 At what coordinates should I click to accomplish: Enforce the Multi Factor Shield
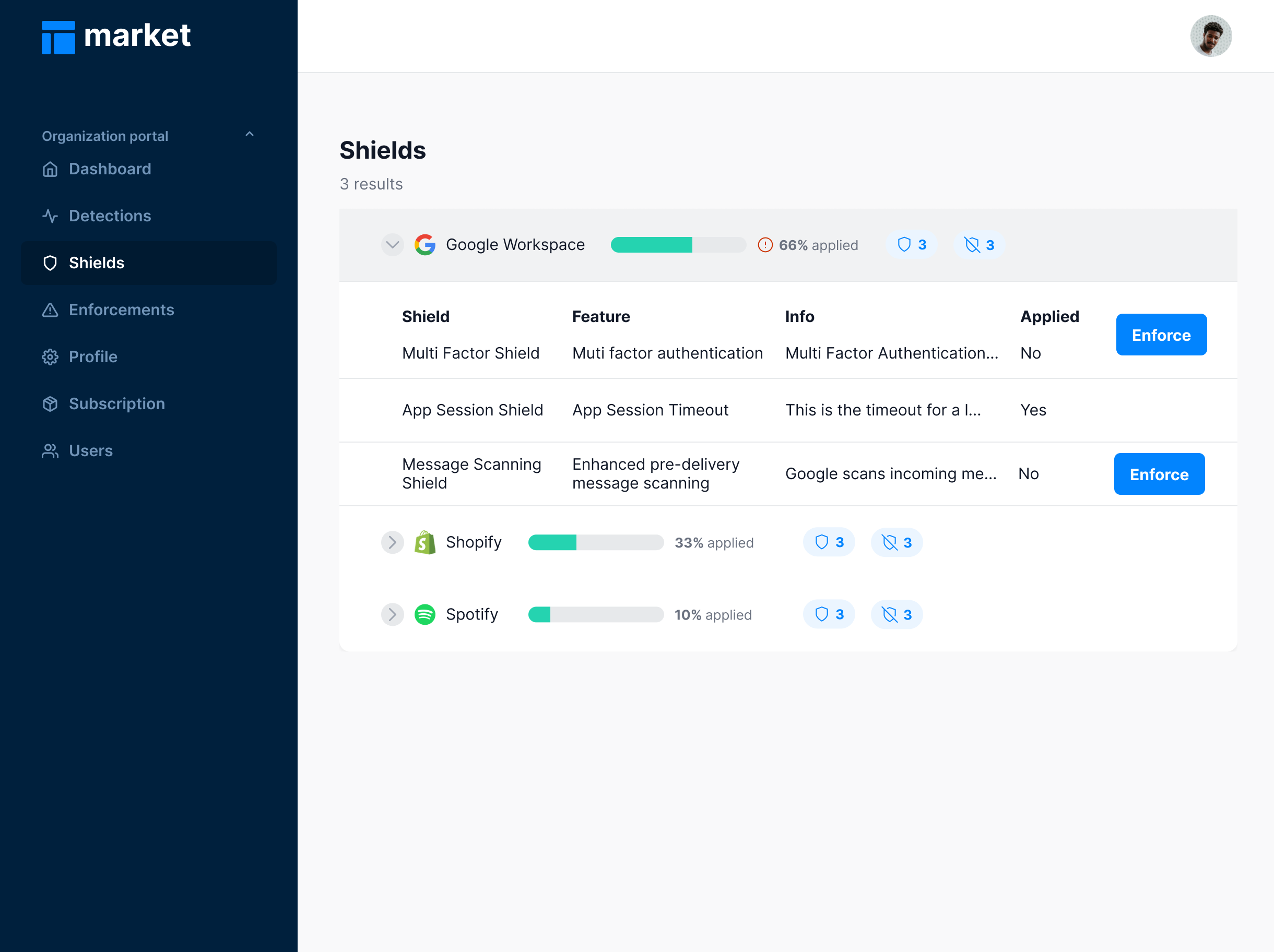(x=1161, y=335)
